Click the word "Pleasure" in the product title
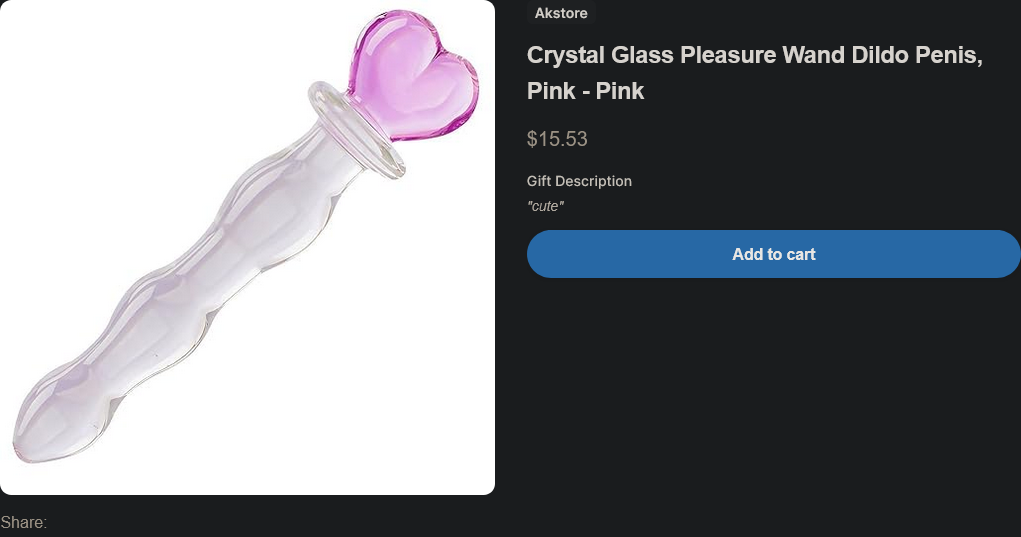This screenshot has height=537, width=1021. pyautogui.click(x=729, y=55)
